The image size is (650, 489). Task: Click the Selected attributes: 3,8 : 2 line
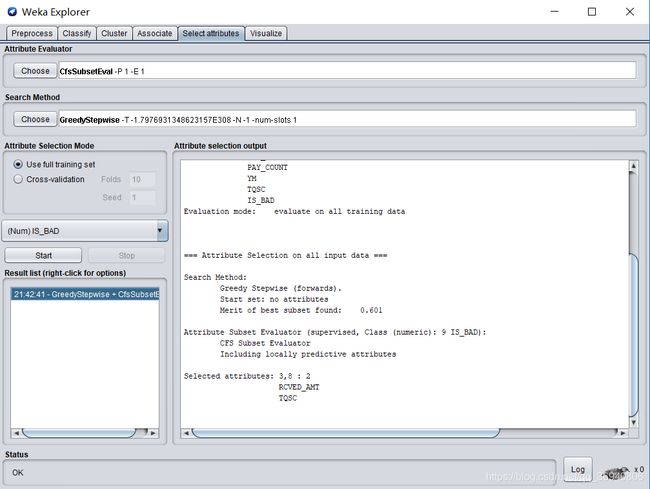(247, 376)
